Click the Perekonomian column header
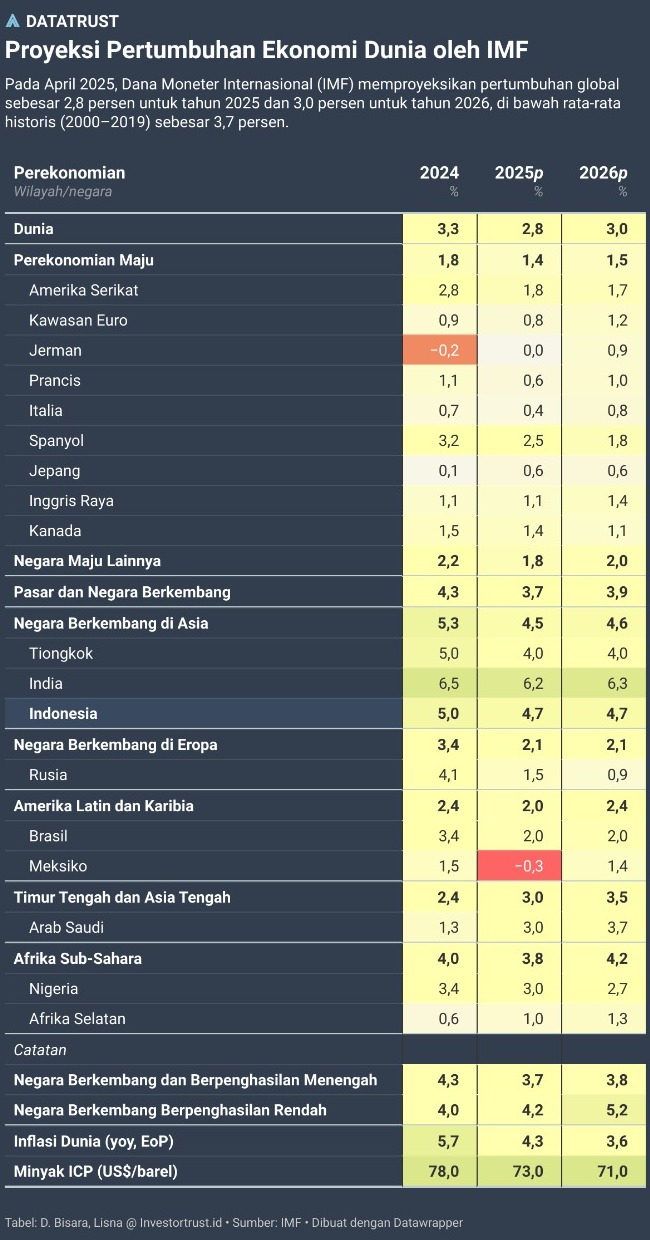 click(x=69, y=172)
